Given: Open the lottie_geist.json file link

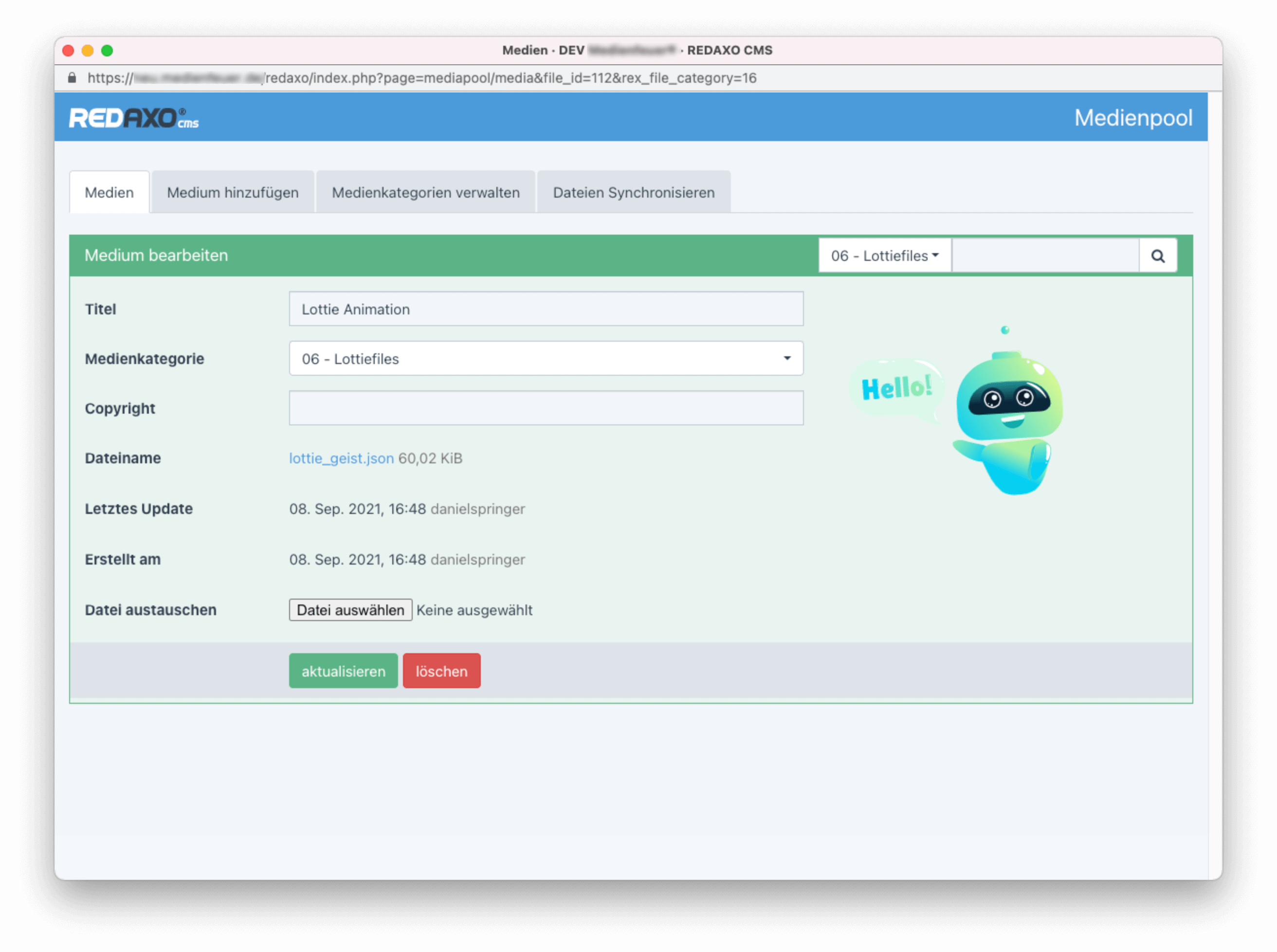Looking at the screenshot, I should [x=341, y=458].
